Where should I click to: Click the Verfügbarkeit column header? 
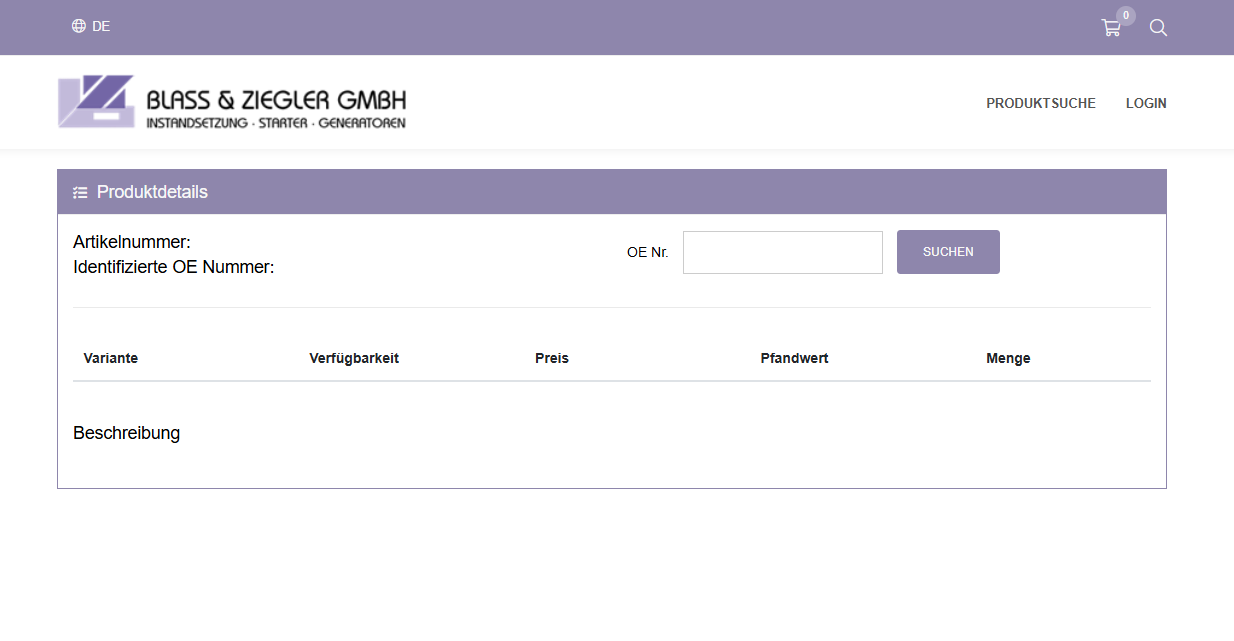click(x=354, y=358)
